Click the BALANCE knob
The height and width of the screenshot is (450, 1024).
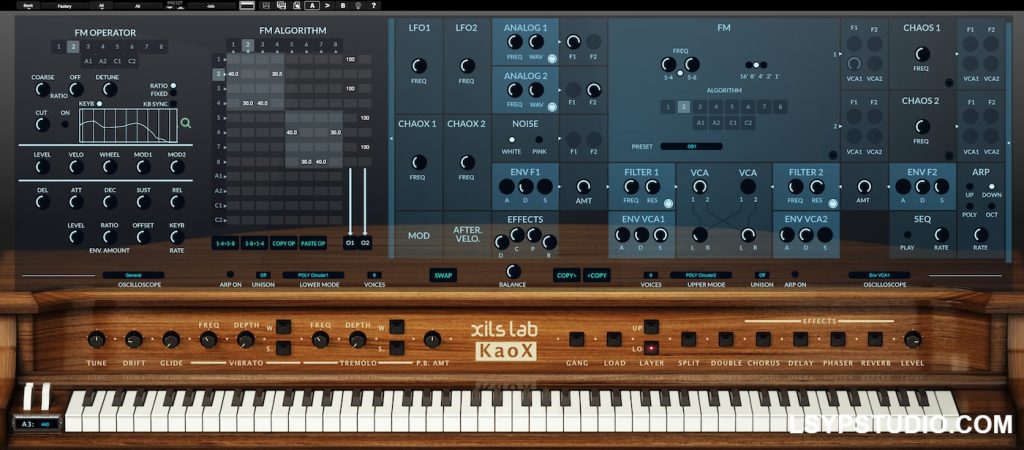(x=514, y=271)
